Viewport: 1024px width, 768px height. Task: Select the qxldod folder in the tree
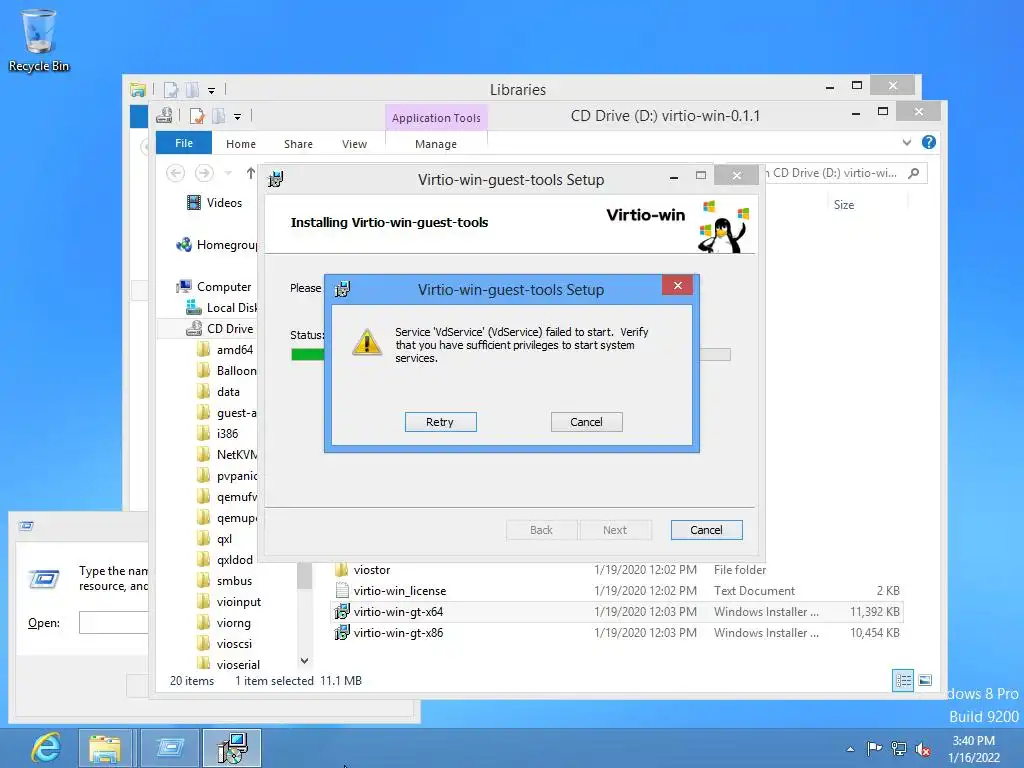click(225, 560)
